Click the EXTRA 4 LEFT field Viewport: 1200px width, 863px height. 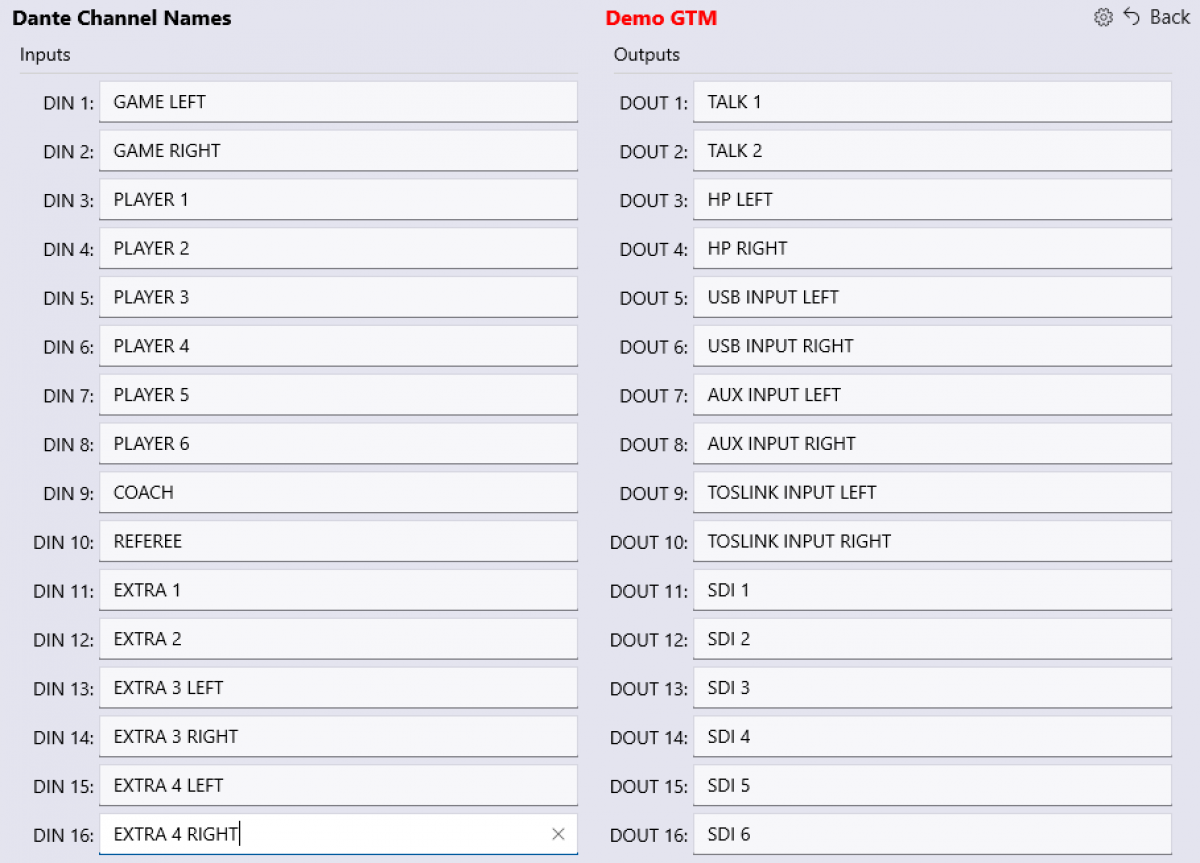[x=338, y=786]
